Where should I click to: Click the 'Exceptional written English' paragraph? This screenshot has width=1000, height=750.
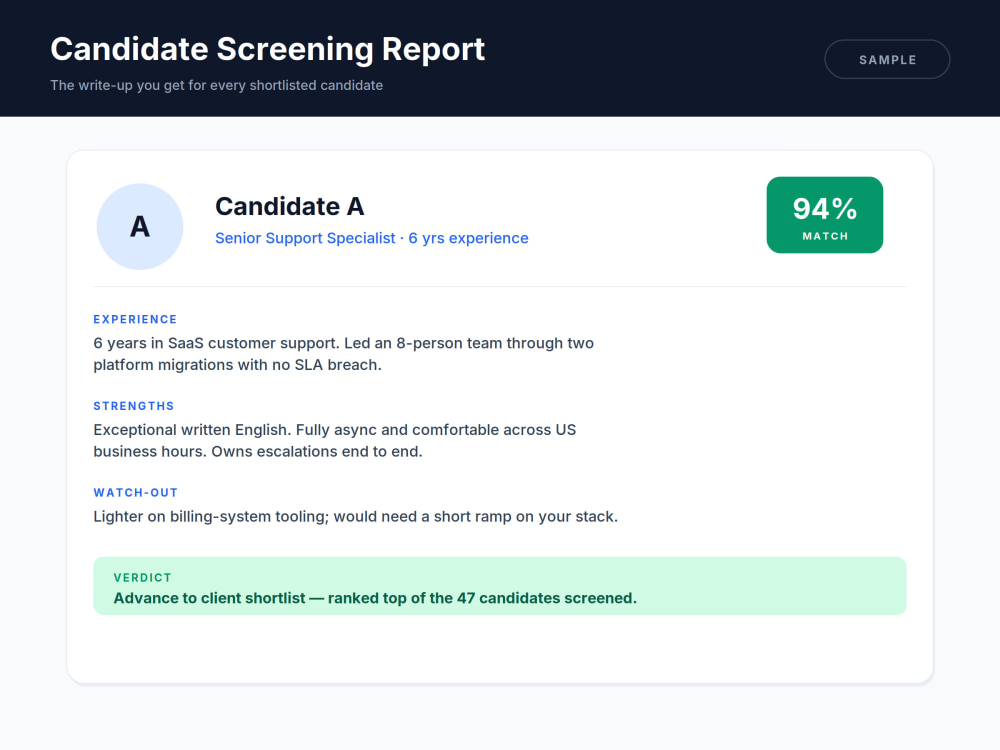click(335, 441)
